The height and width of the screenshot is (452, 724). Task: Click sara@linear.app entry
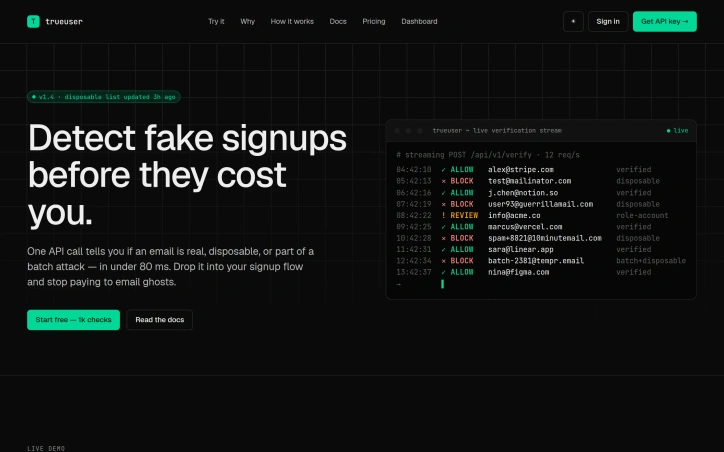pyautogui.click(x=520, y=249)
